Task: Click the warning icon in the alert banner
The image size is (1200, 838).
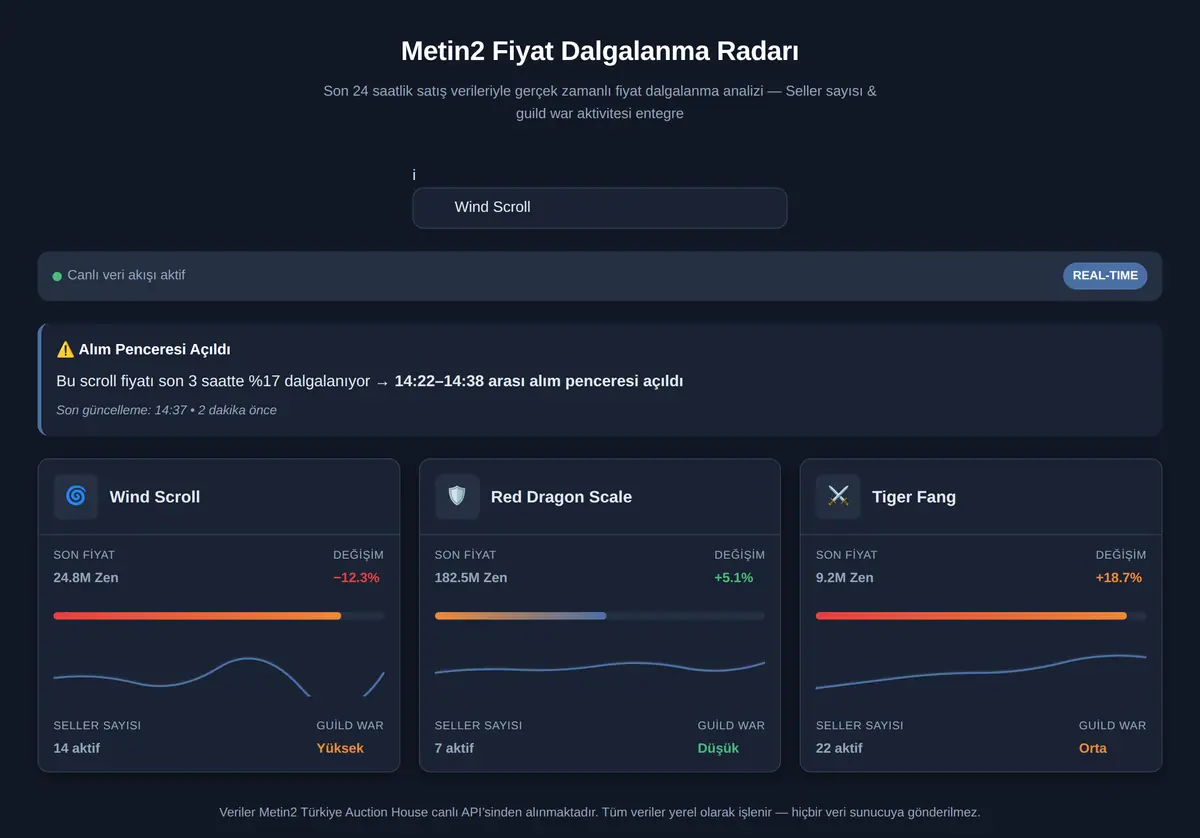Action: tap(66, 349)
